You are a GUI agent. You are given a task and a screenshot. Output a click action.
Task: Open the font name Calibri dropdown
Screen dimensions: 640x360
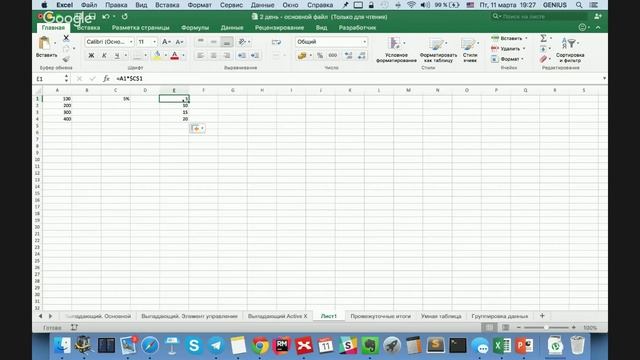131,42
